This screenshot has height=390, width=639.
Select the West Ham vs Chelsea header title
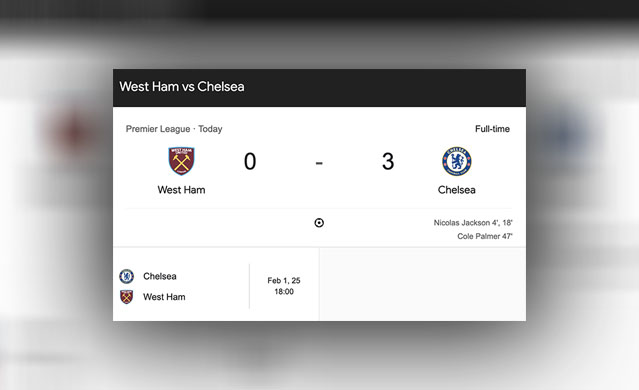[x=182, y=86]
